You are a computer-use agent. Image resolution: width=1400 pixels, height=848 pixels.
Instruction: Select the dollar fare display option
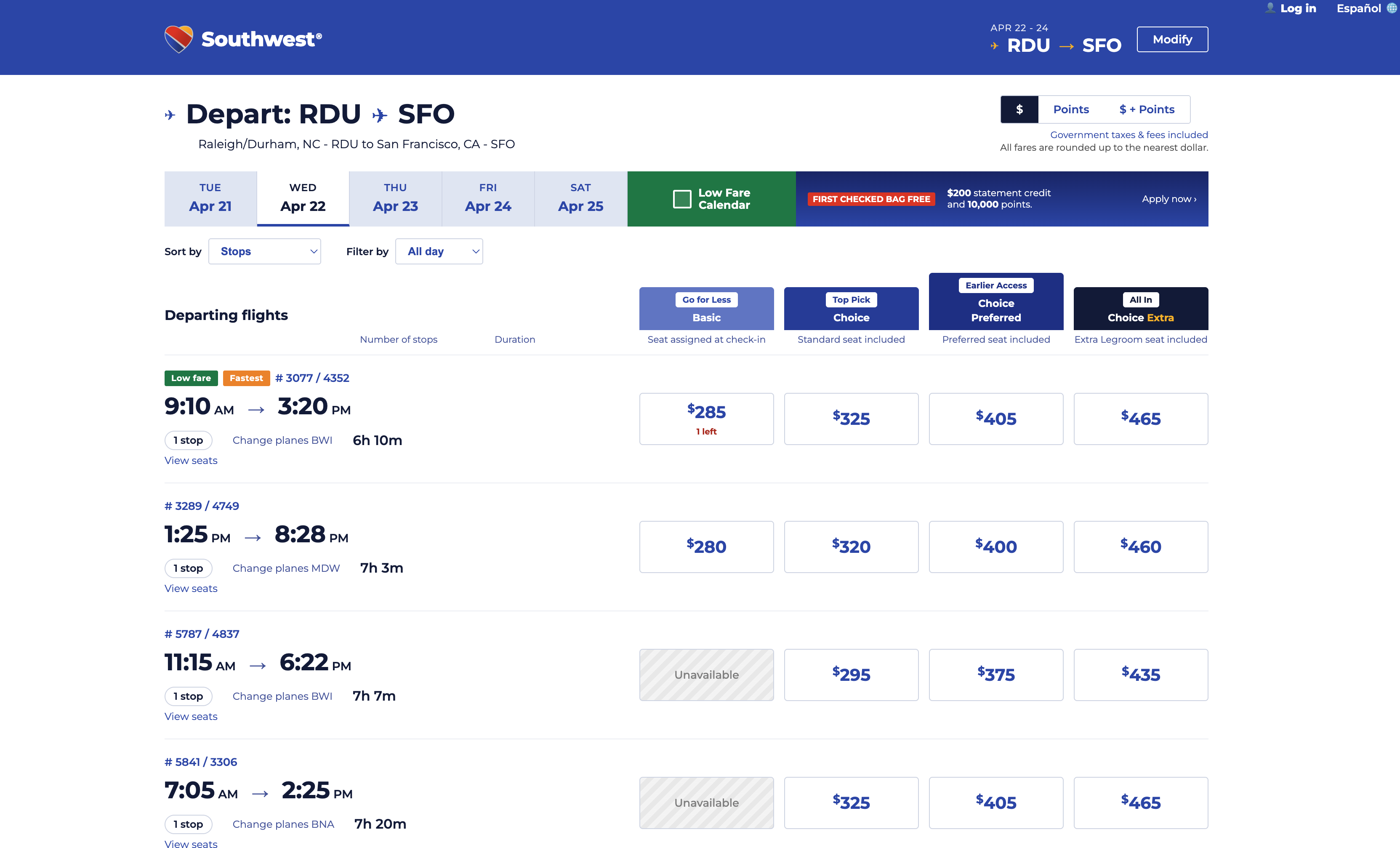[1019, 109]
